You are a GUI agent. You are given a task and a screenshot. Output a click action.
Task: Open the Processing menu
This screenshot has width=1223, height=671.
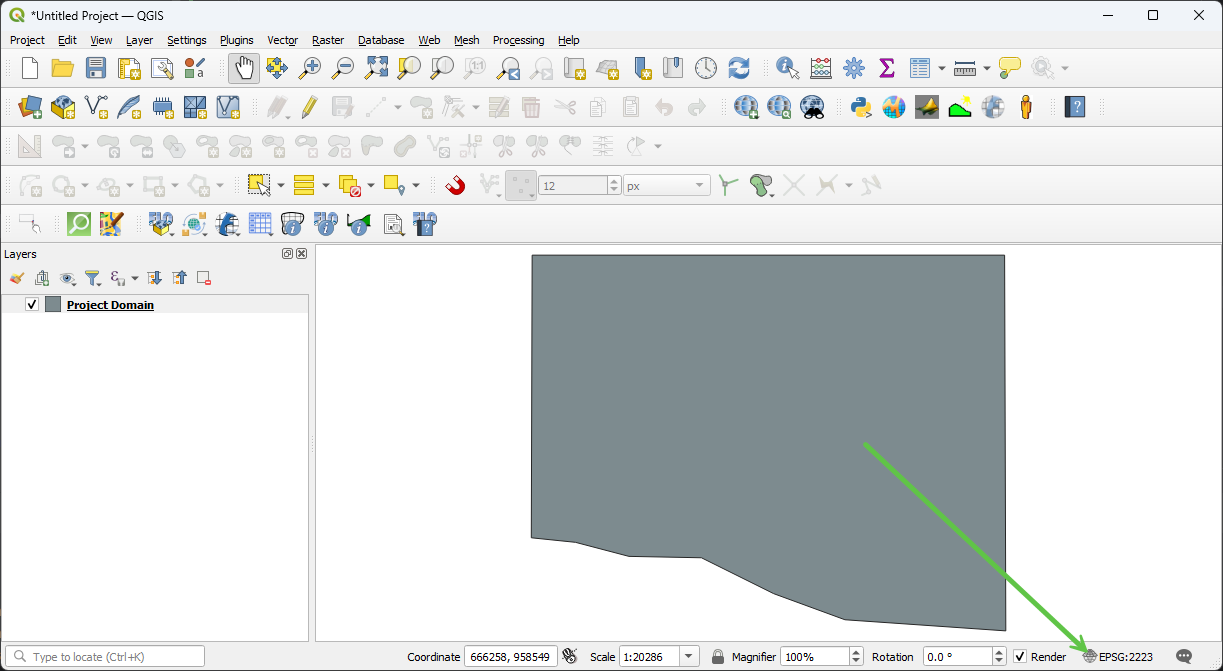point(518,40)
